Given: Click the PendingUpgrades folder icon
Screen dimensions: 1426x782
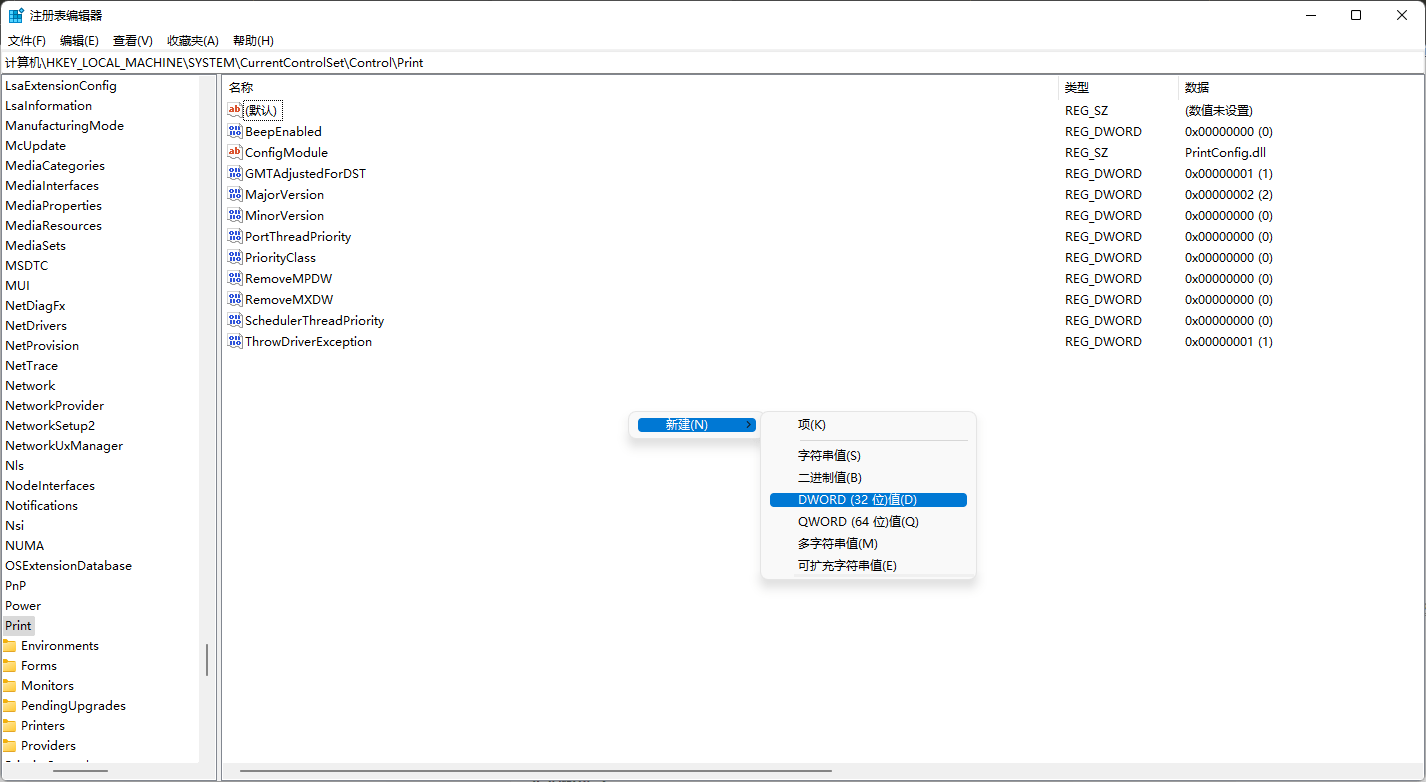Looking at the screenshot, I should (x=10, y=705).
